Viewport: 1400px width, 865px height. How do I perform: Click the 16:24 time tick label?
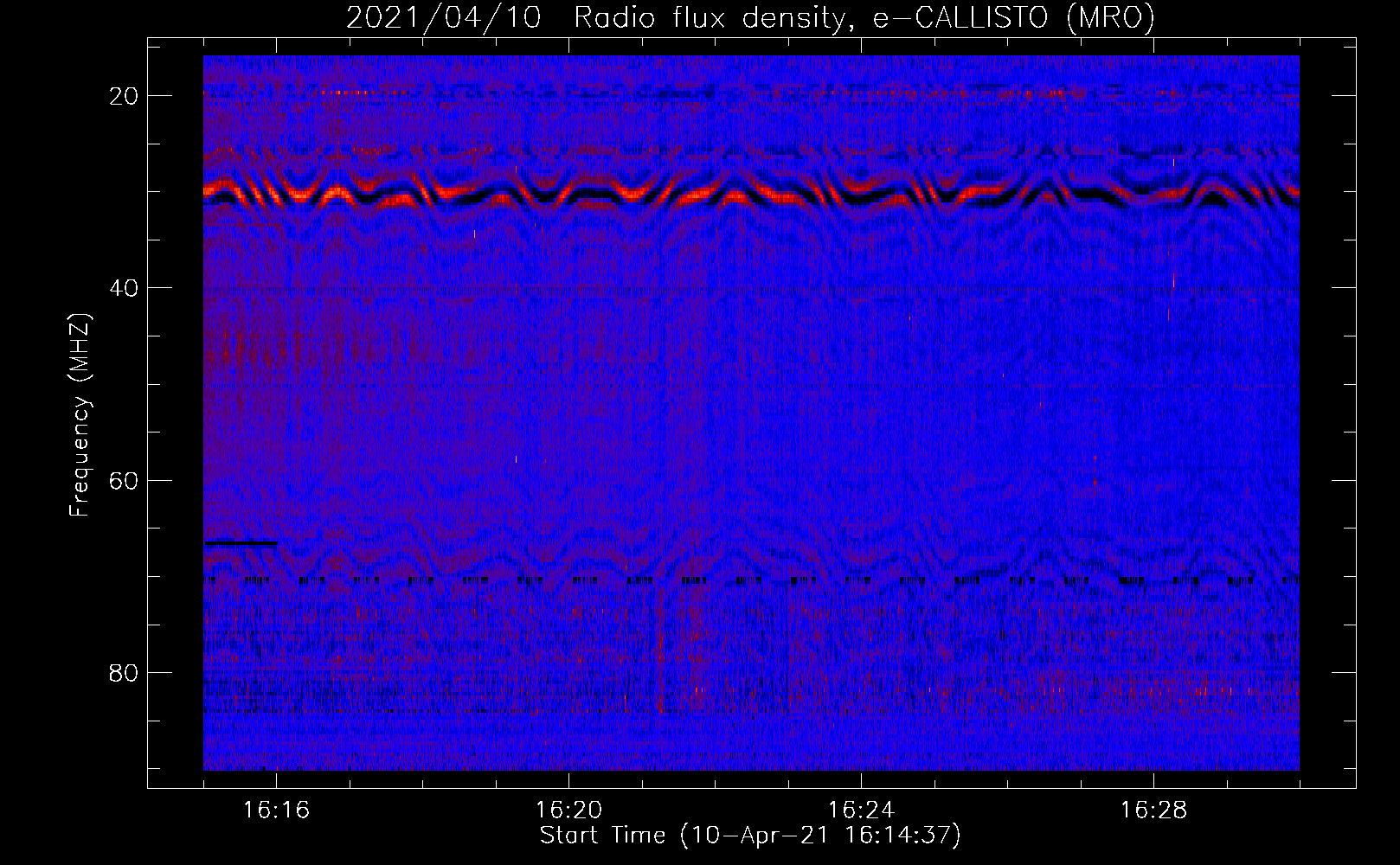coord(861,811)
